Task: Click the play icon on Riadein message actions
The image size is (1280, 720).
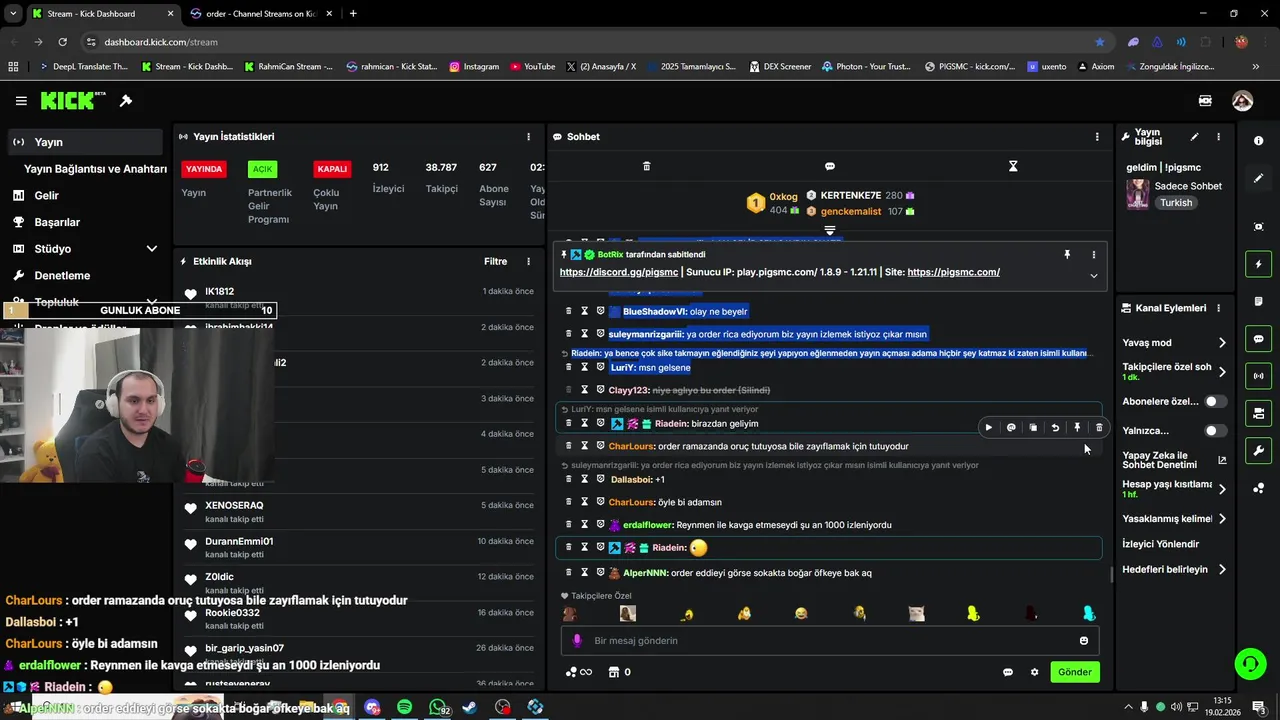Action: point(989,428)
